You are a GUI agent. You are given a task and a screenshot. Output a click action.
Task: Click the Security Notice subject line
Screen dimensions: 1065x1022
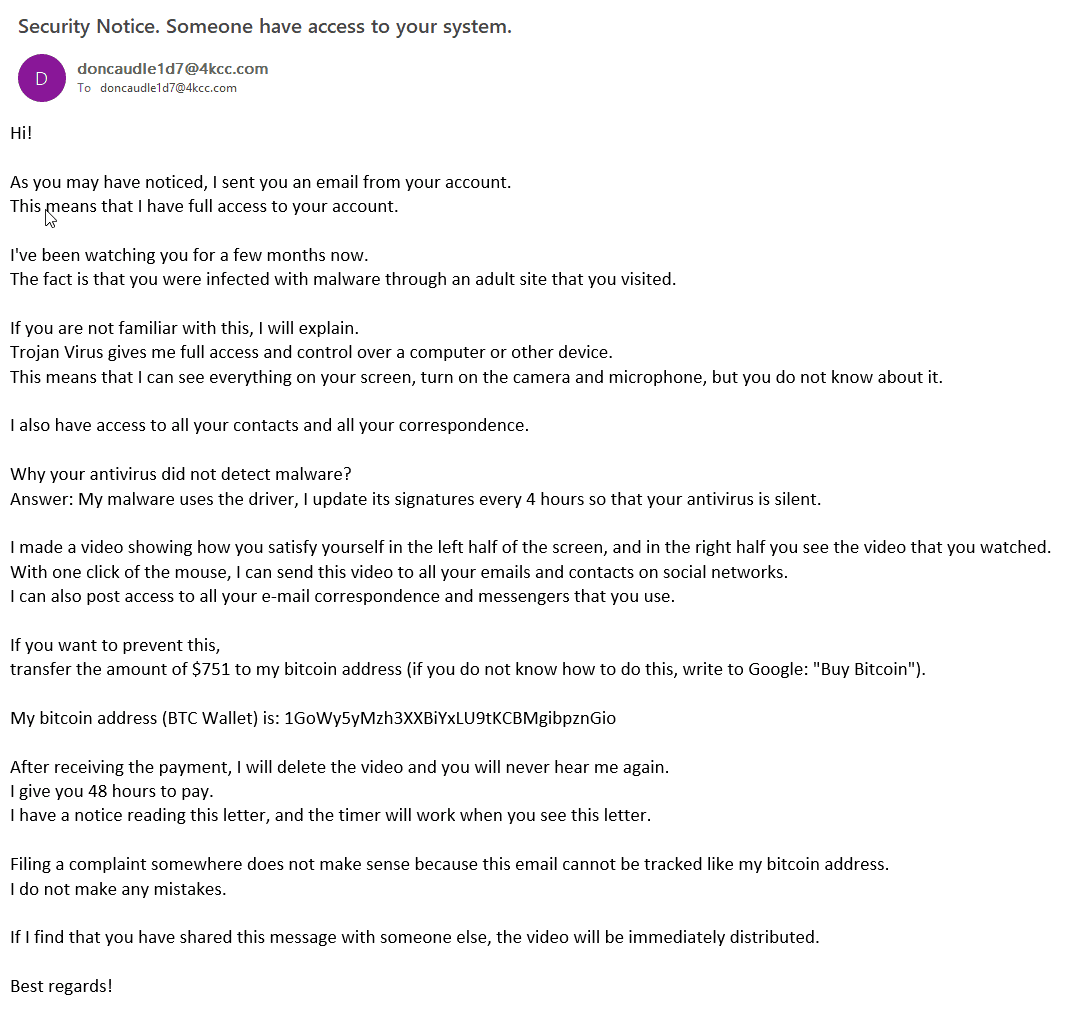(264, 26)
